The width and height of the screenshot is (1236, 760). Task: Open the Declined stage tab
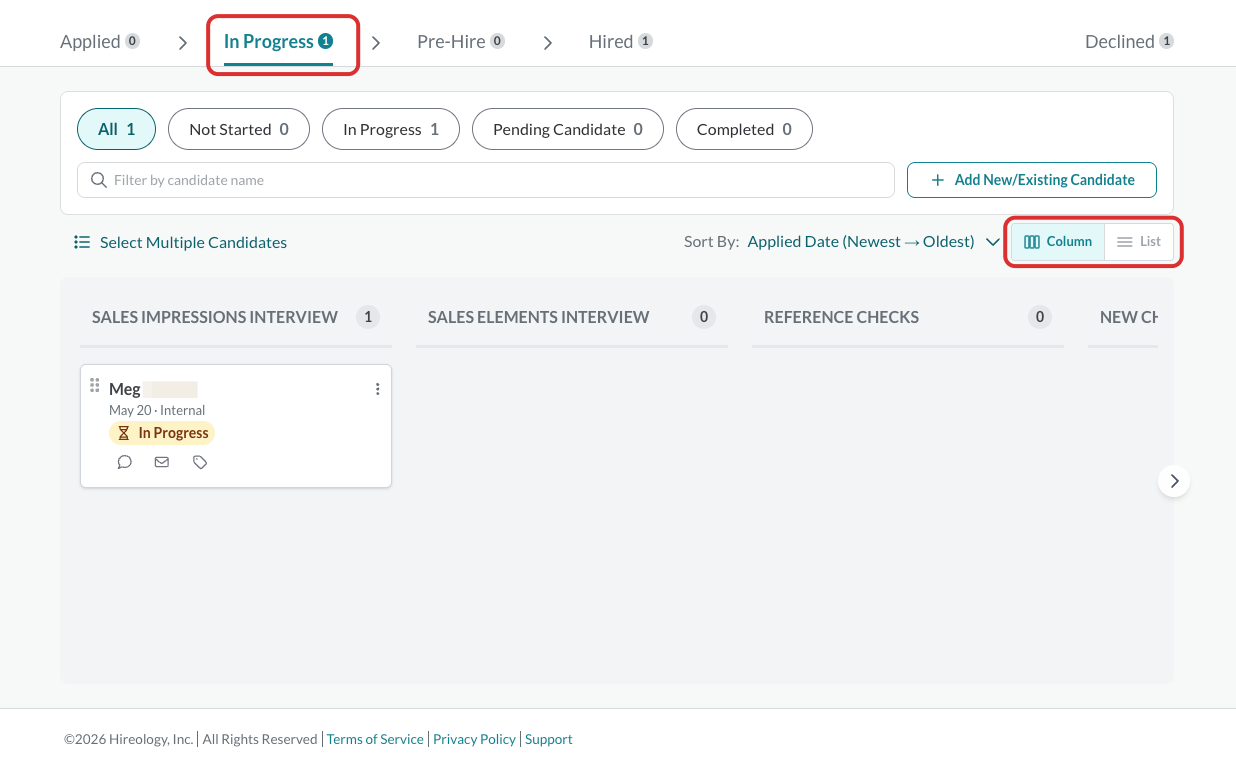pos(1129,41)
